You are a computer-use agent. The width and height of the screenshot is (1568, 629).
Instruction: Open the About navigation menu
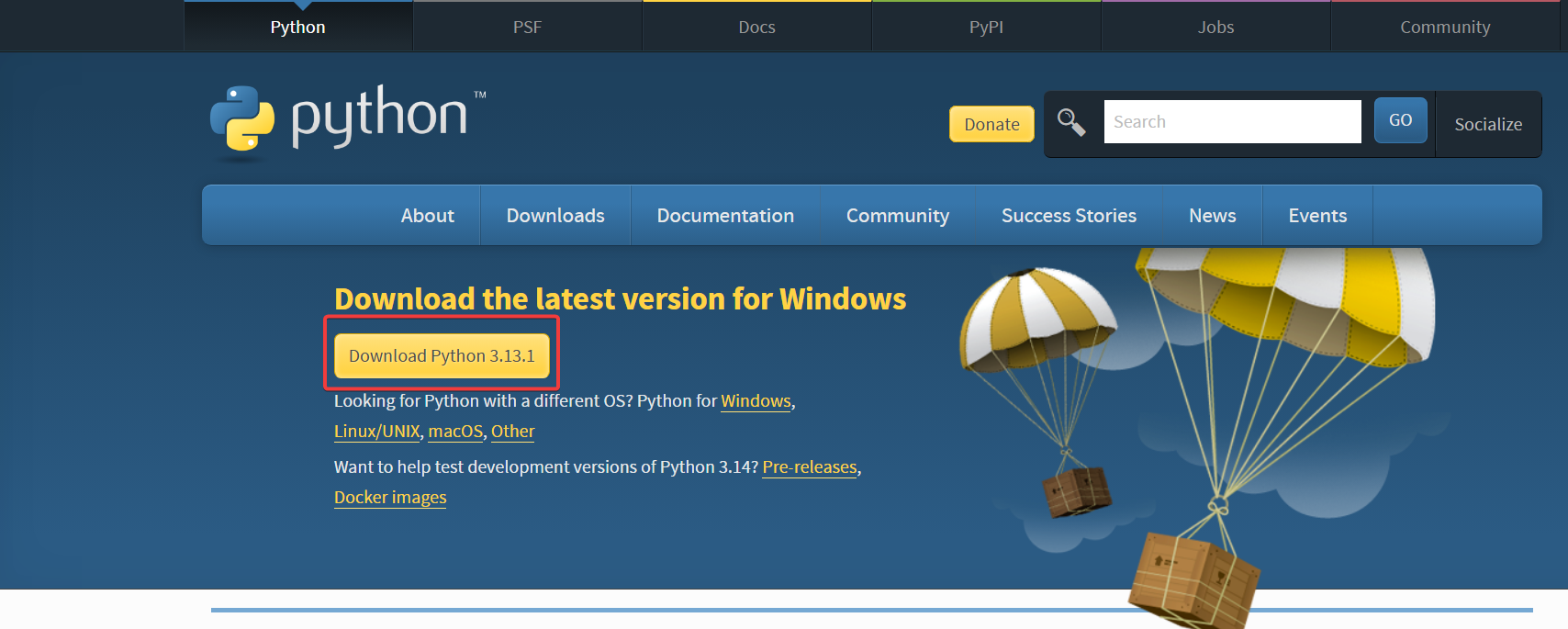(428, 215)
